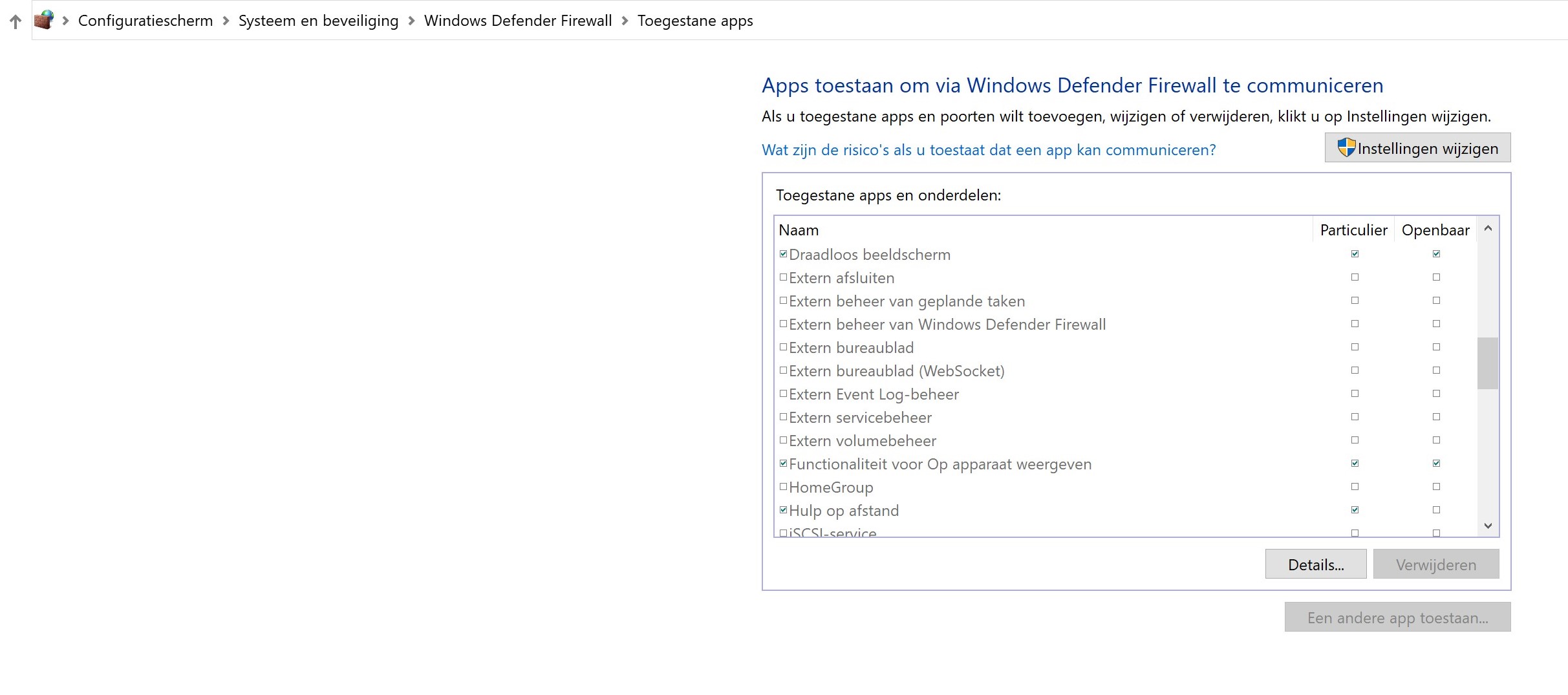Select the Extern Event Log-beheer row text
Image resolution: width=1568 pixels, height=695 pixels.
874,394
